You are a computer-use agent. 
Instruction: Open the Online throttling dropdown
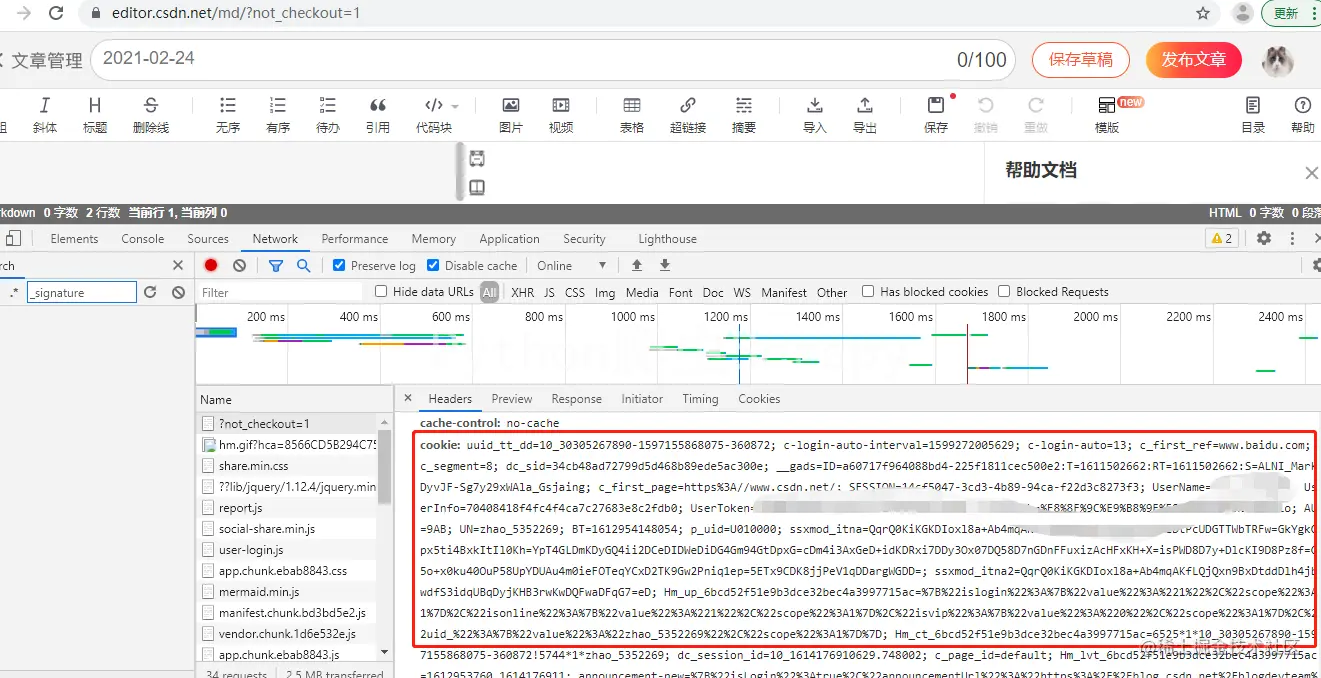point(571,265)
